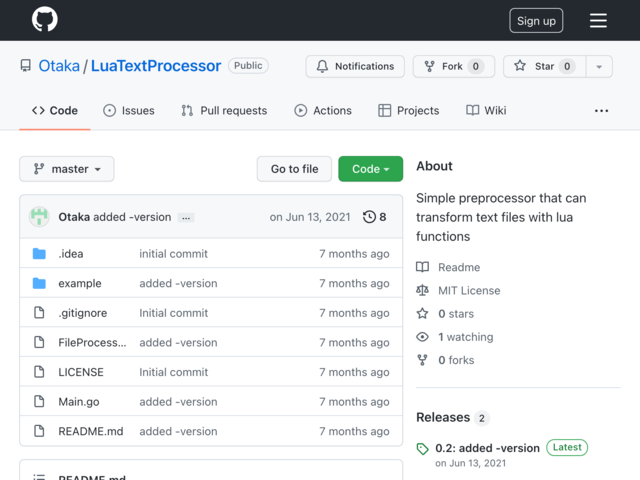The width and height of the screenshot is (640, 480).
Task: Open release '0.2: added -version'
Action: pos(487,448)
